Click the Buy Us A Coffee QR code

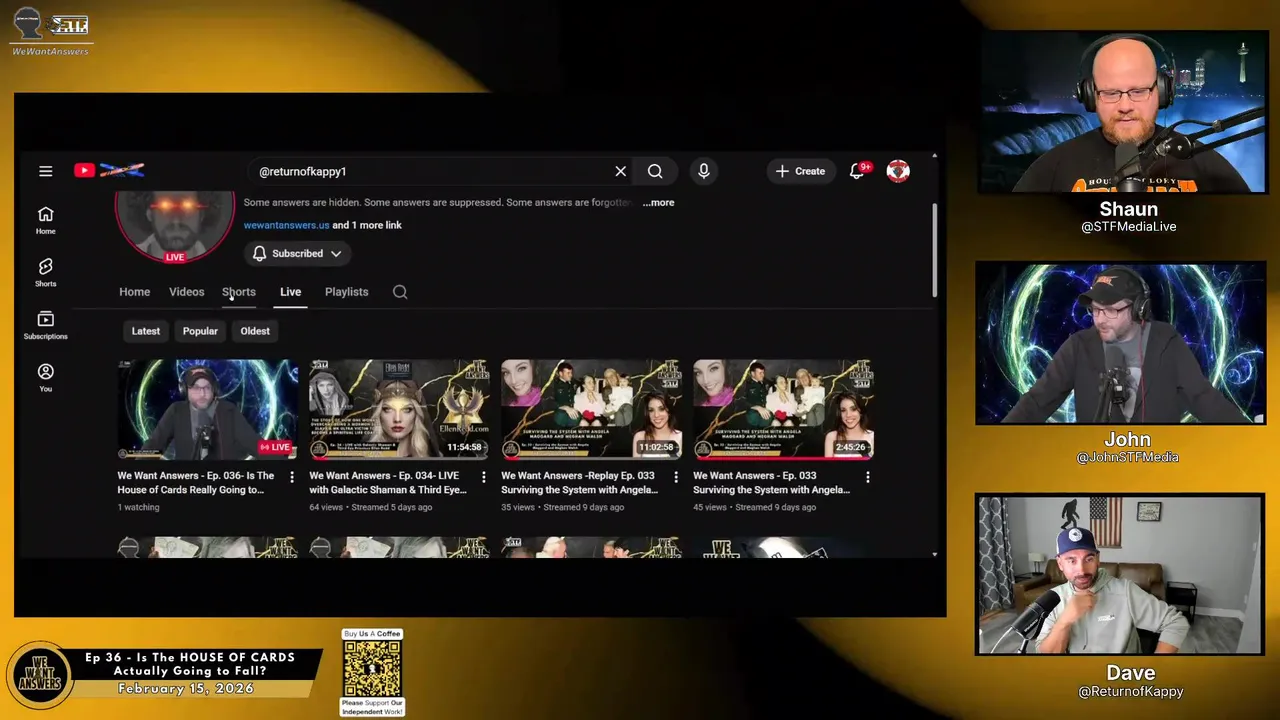click(x=372, y=669)
